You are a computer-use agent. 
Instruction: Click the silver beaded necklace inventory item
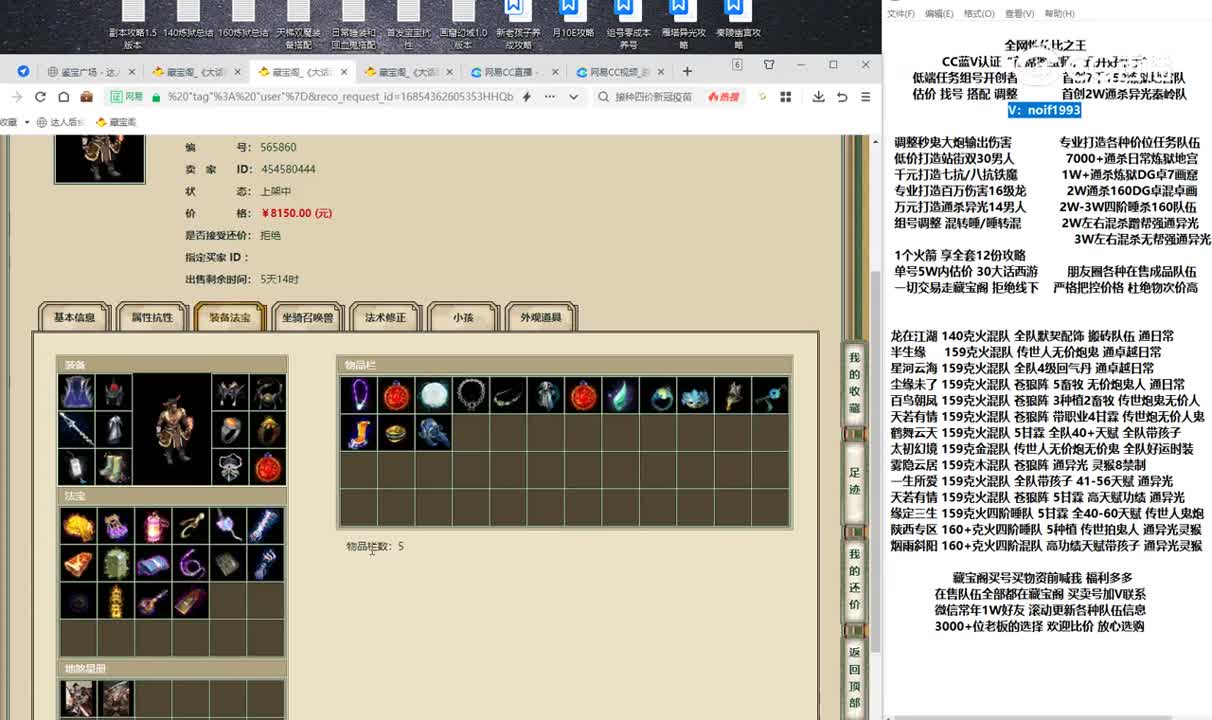pyautogui.click(x=471, y=395)
